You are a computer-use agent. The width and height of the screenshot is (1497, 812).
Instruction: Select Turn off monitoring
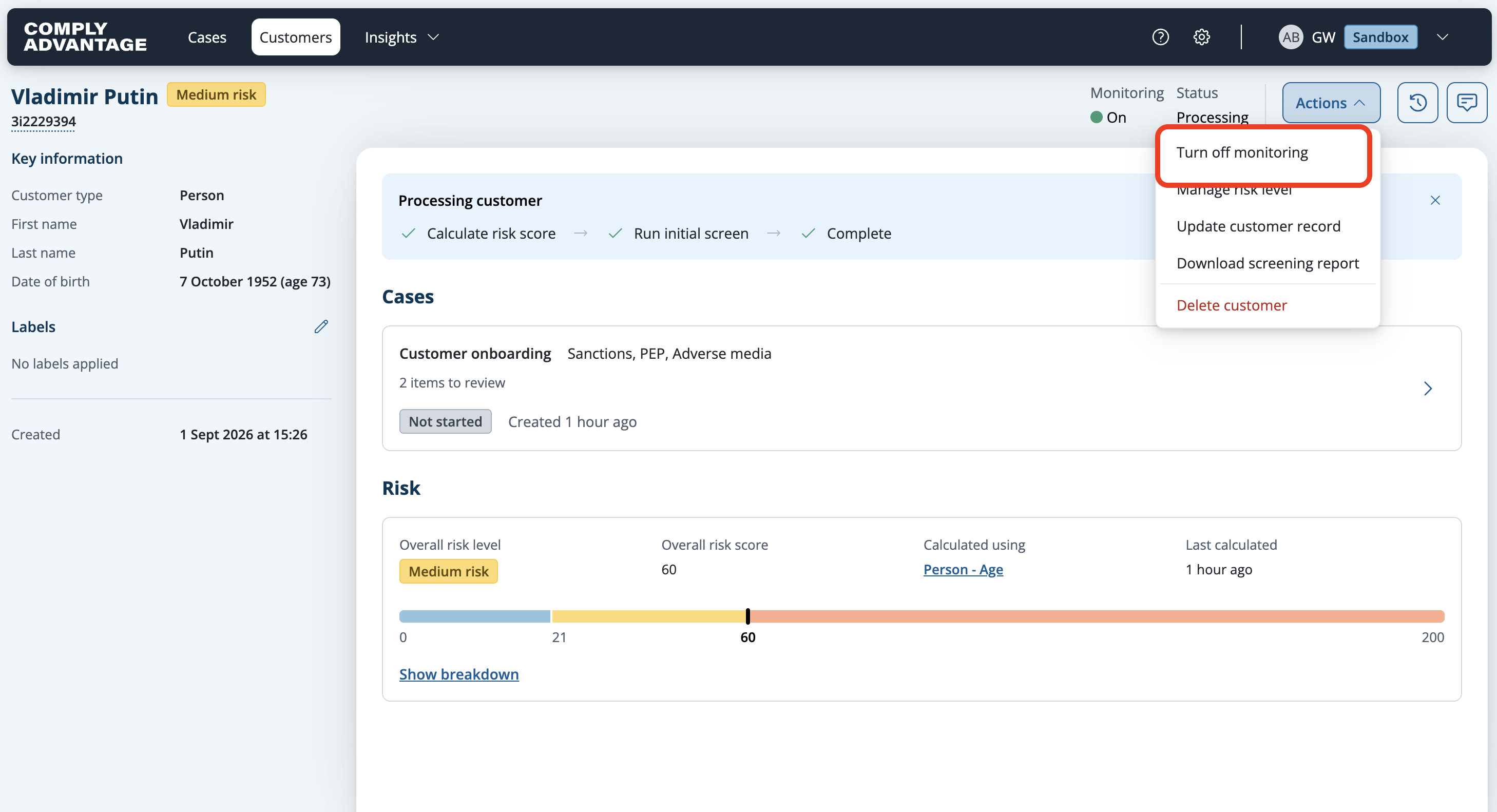point(1242,152)
